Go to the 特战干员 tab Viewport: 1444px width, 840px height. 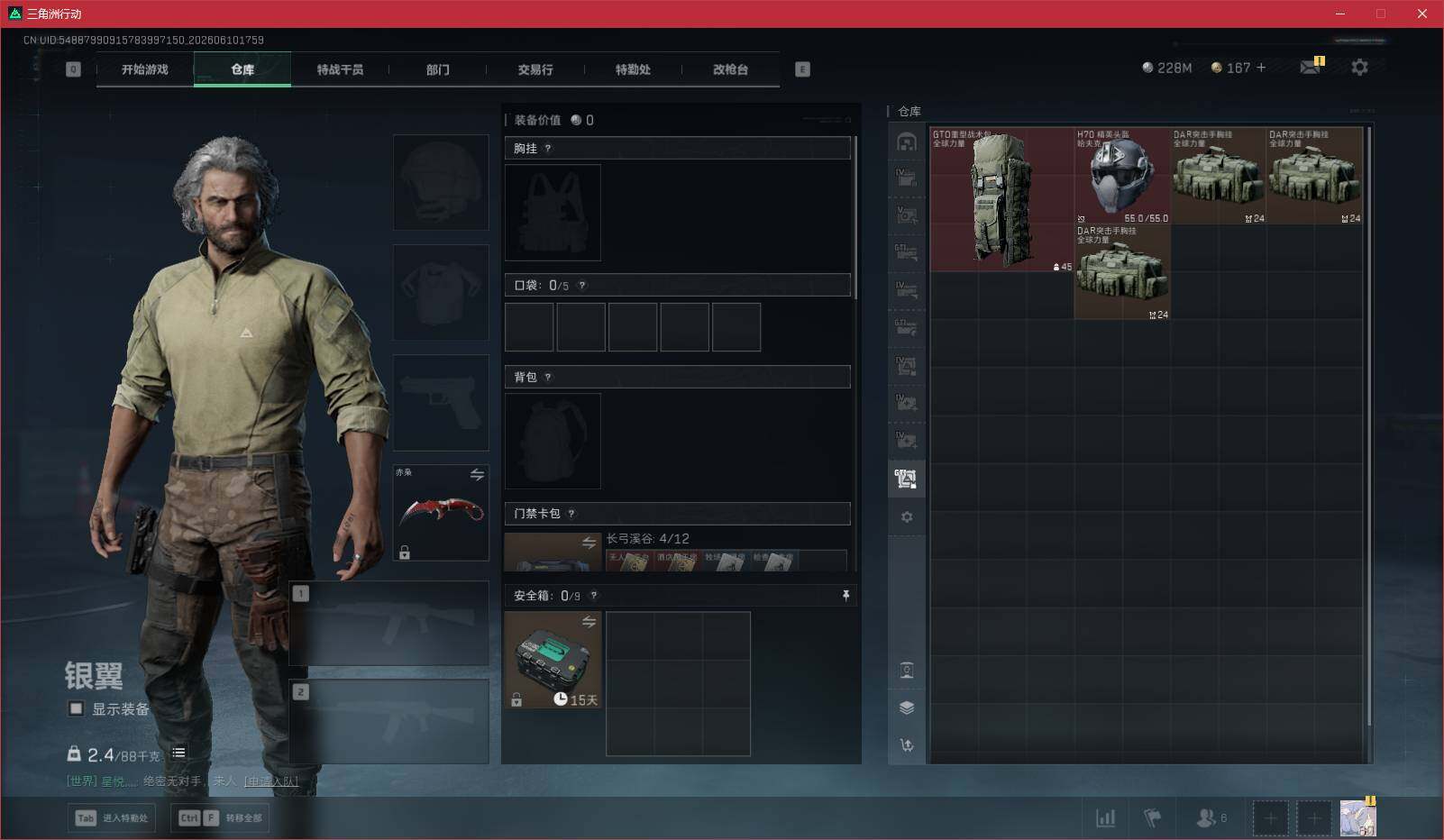click(x=340, y=69)
